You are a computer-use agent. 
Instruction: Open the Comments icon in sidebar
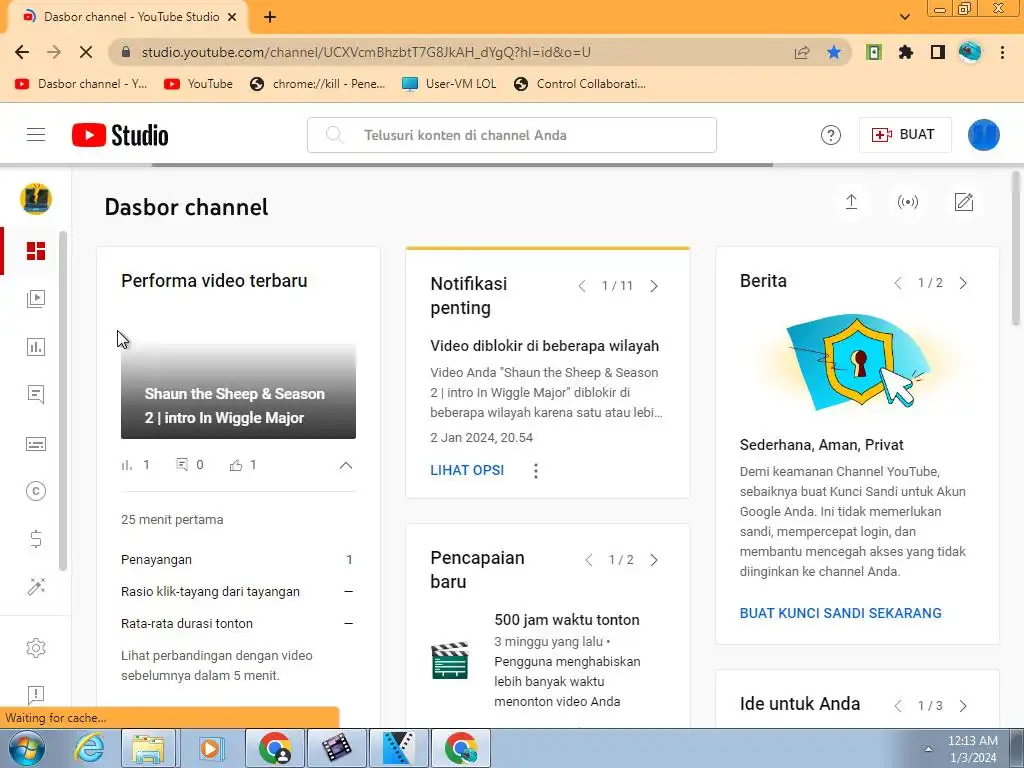click(x=36, y=394)
